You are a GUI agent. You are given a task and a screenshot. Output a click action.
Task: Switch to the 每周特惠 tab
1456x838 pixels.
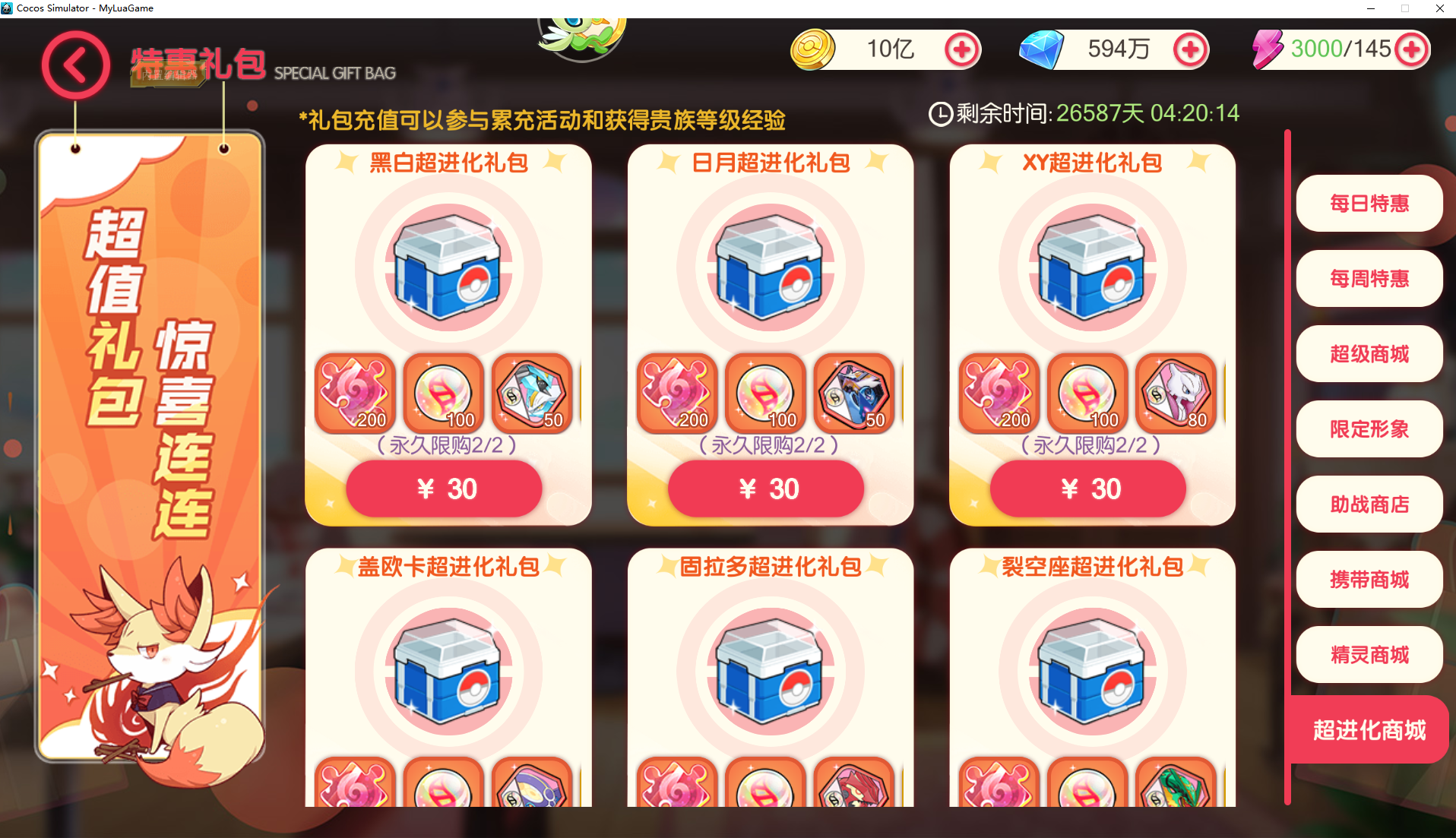(1369, 278)
